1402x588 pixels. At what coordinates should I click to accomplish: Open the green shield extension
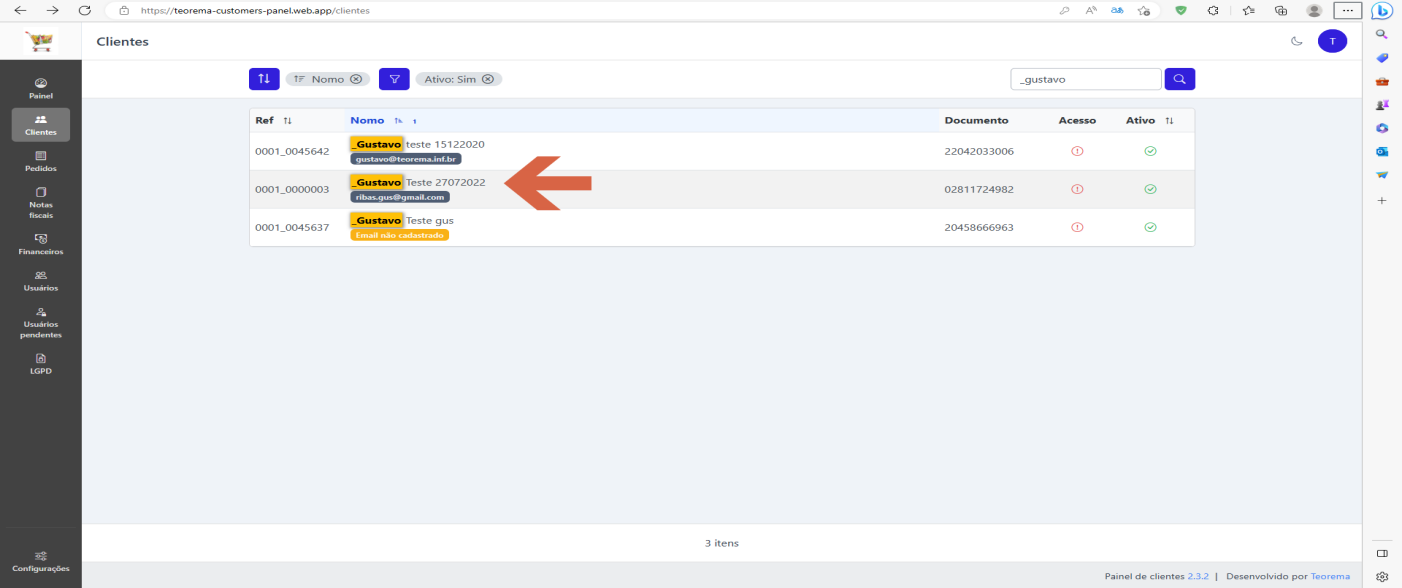[1180, 10]
